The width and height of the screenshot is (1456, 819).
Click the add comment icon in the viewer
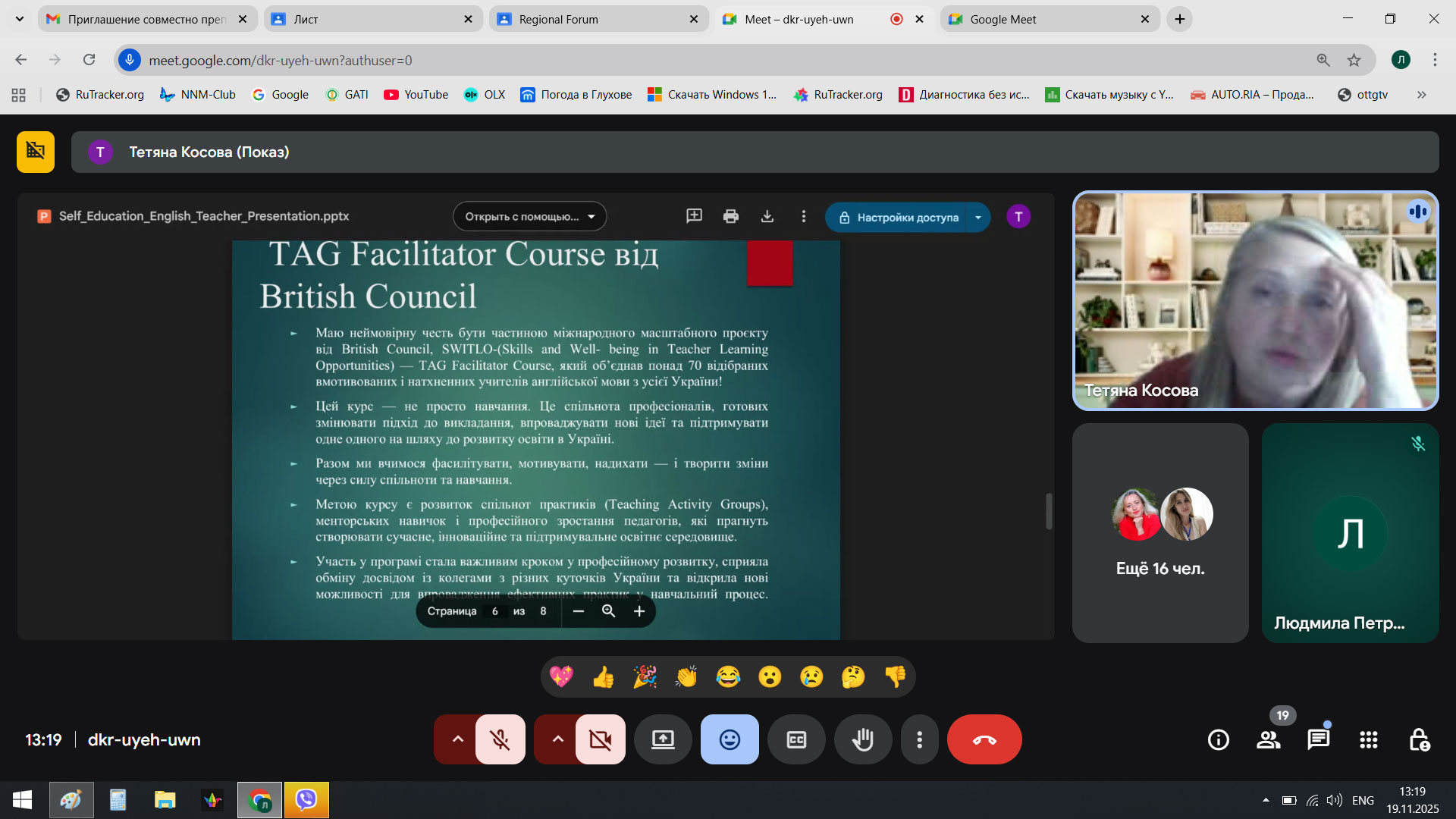pos(694,217)
